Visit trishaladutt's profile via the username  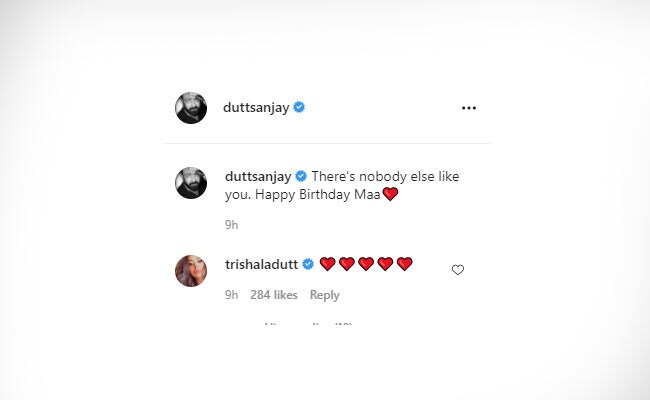(261, 264)
